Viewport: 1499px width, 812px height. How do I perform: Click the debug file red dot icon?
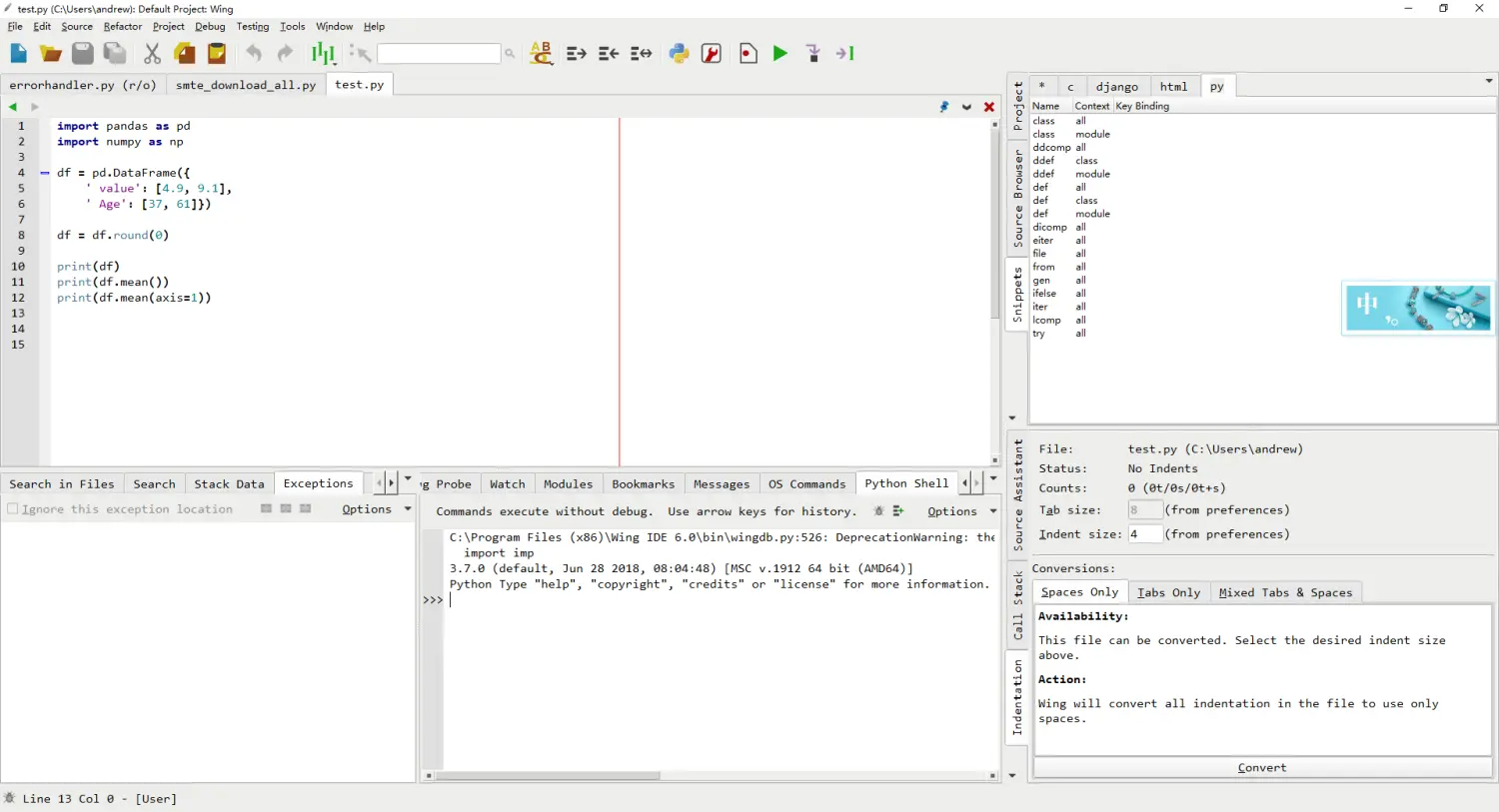click(749, 54)
